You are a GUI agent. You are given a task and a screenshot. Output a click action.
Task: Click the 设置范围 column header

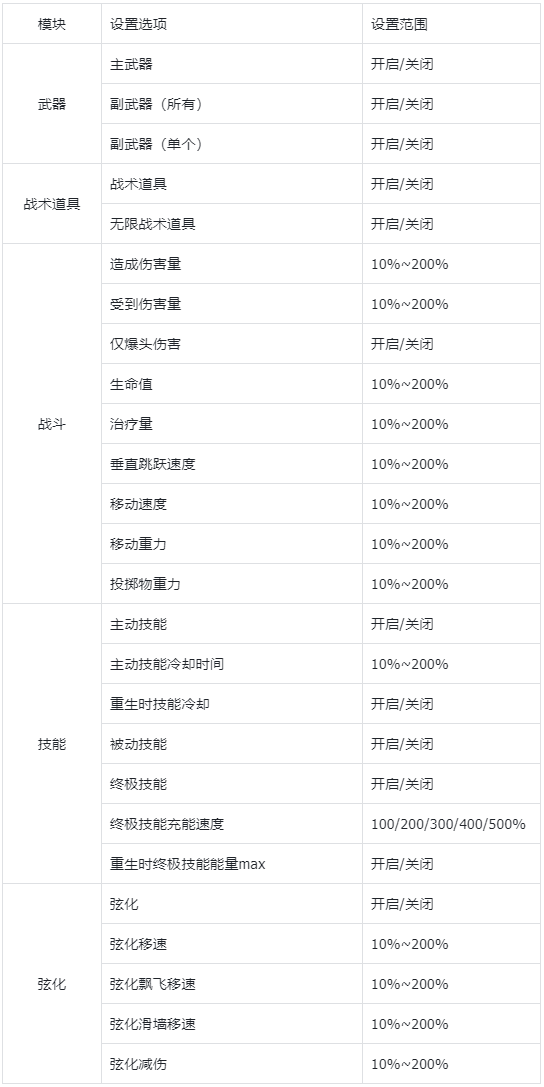click(x=398, y=24)
